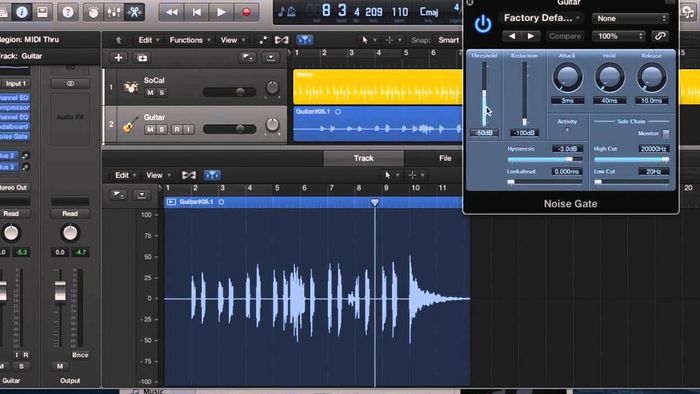Click the SoCal track pan knob
700x394 pixels.
tap(272, 87)
